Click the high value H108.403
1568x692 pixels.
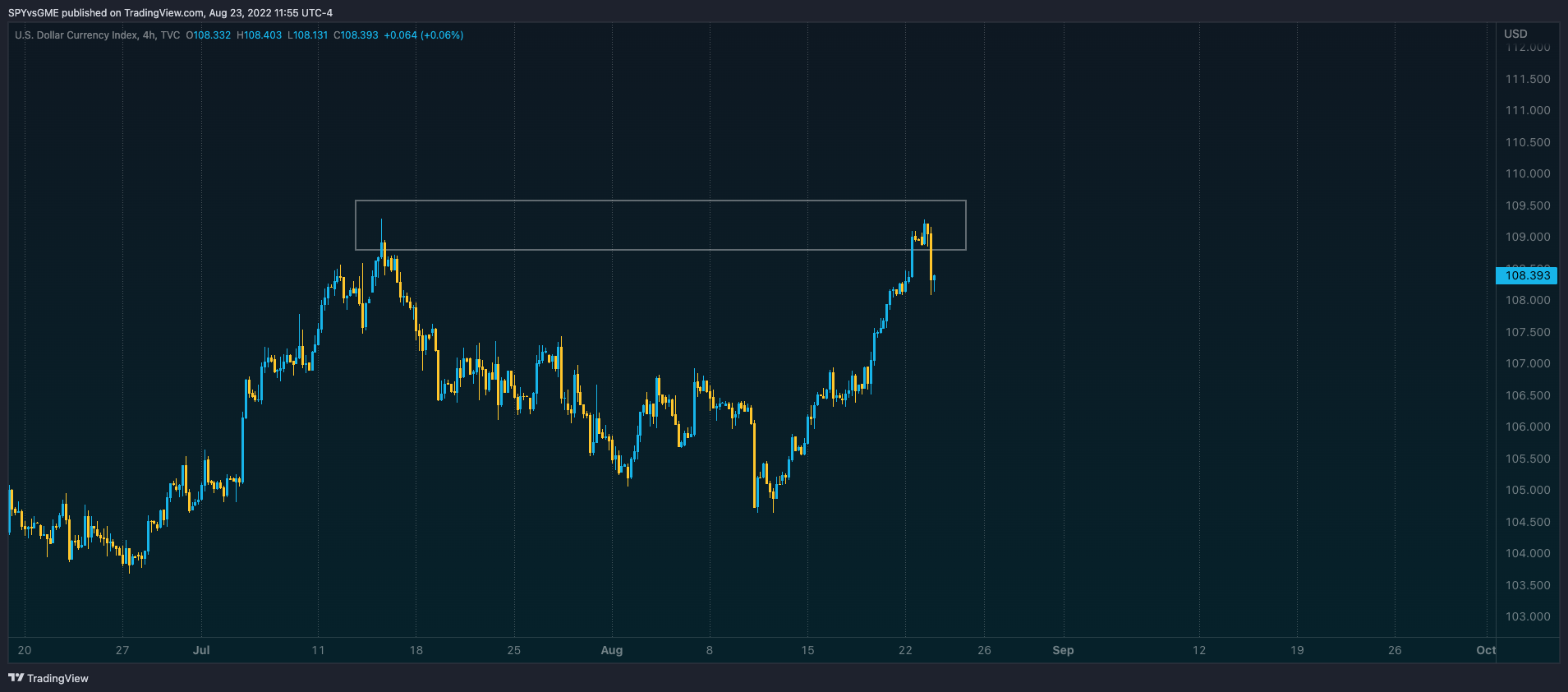click(x=259, y=35)
